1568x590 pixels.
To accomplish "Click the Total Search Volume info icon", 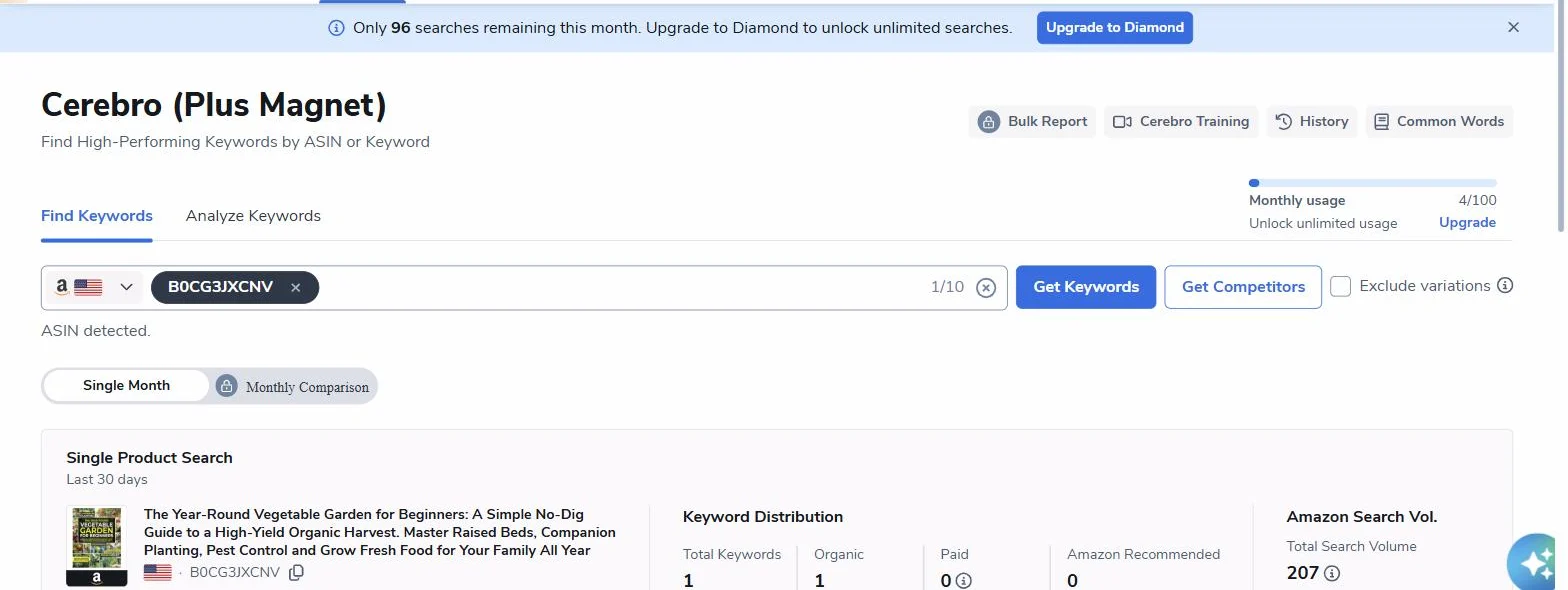I will click(x=1332, y=574).
